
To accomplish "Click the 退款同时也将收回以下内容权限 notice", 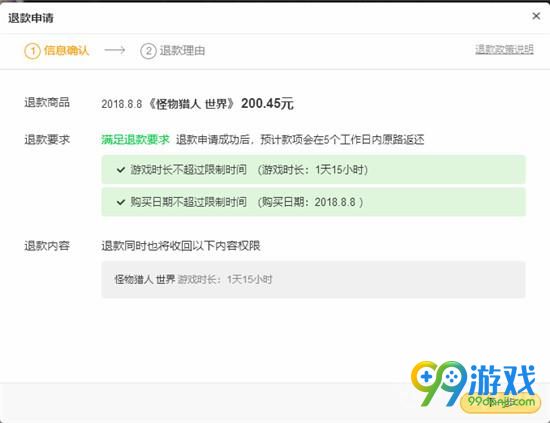I will (x=181, y=246).
